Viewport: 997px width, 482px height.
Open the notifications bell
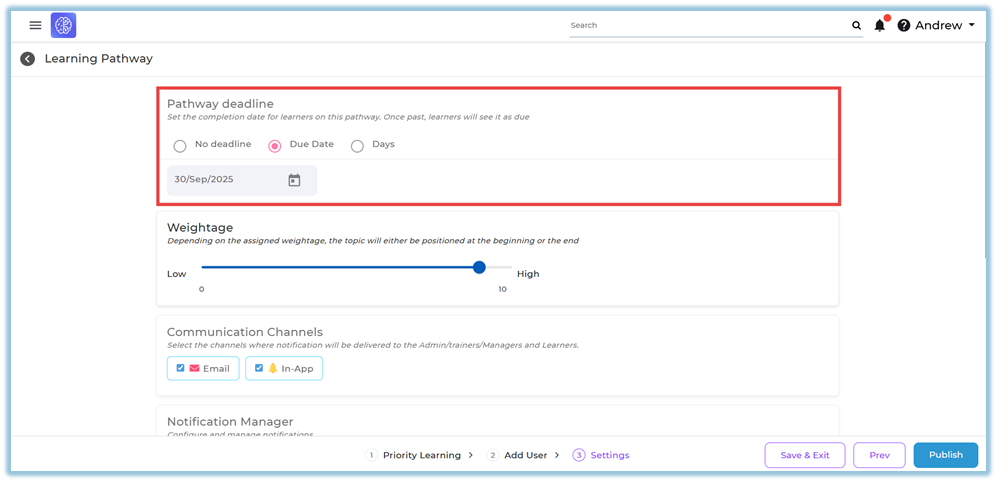pos(880,25)
